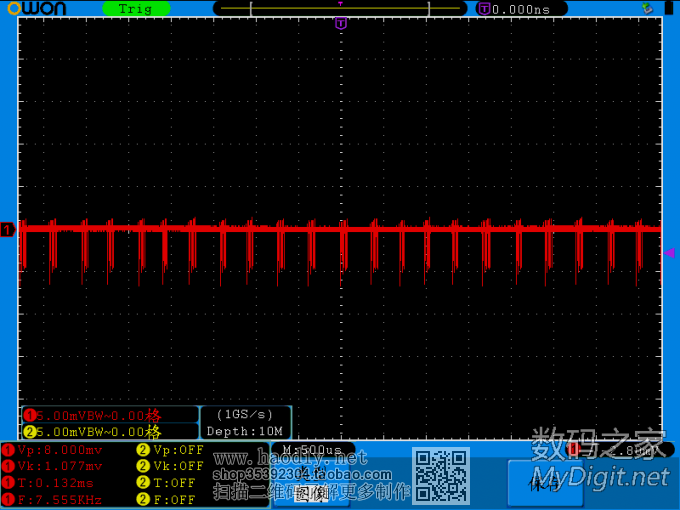This screenshot has width=680, height=510.
Task: Click the purple T icon beside 0.000ns
Action: (x=485, y=9)
